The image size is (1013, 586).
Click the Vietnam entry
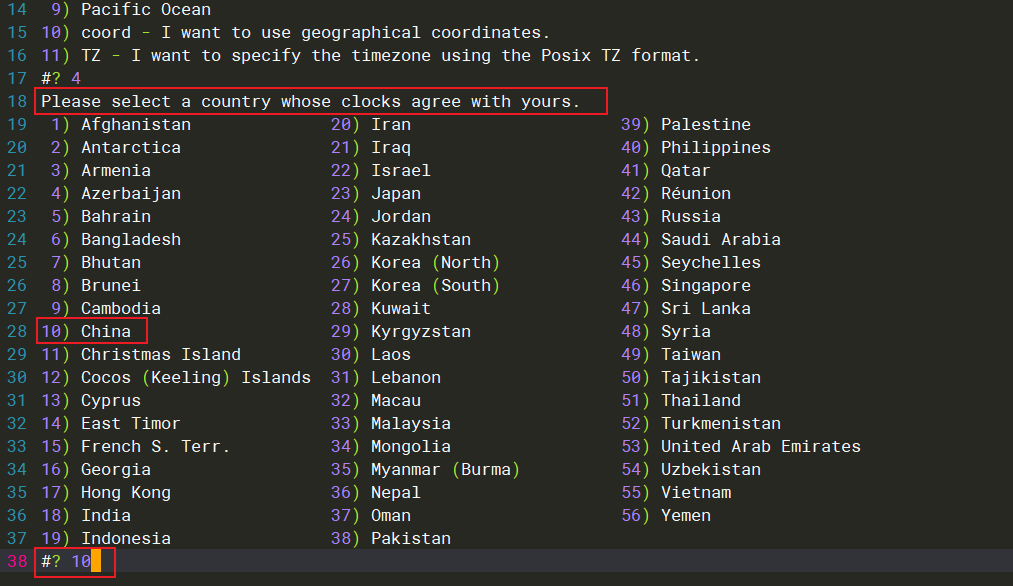click(695, 493)
